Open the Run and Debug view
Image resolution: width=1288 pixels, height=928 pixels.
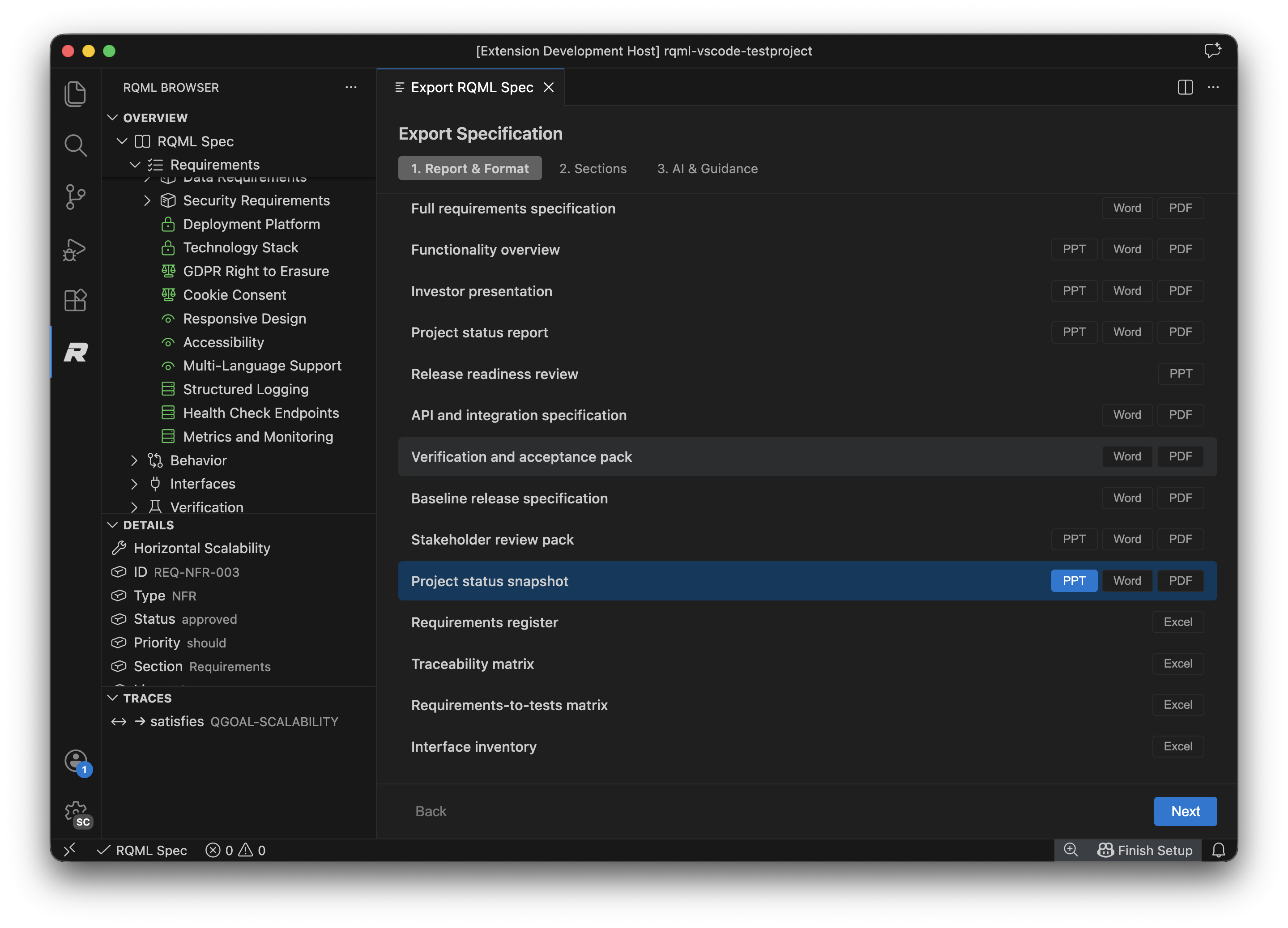coord(76,249)
